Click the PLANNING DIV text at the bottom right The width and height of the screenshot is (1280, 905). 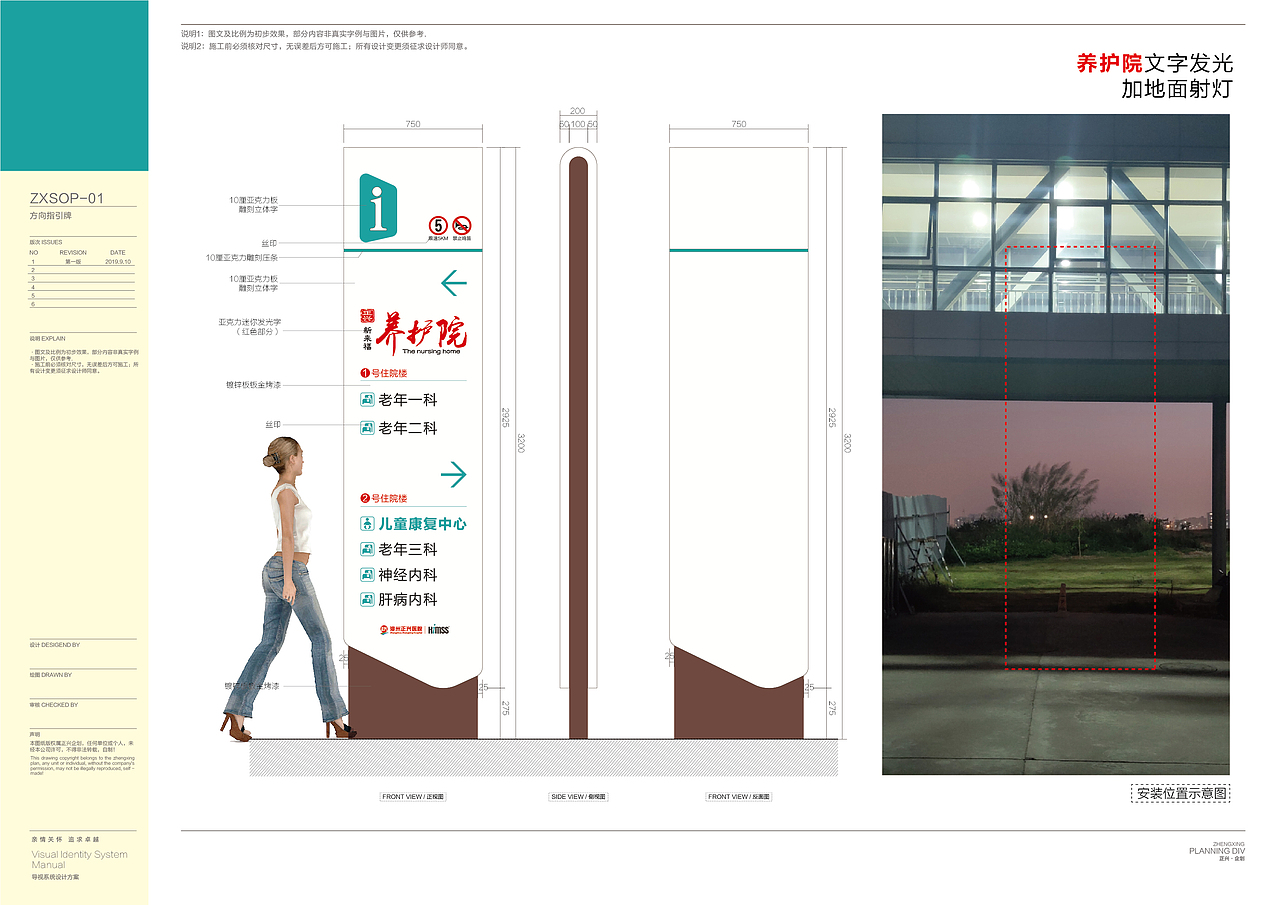[x=1216, y=851]
